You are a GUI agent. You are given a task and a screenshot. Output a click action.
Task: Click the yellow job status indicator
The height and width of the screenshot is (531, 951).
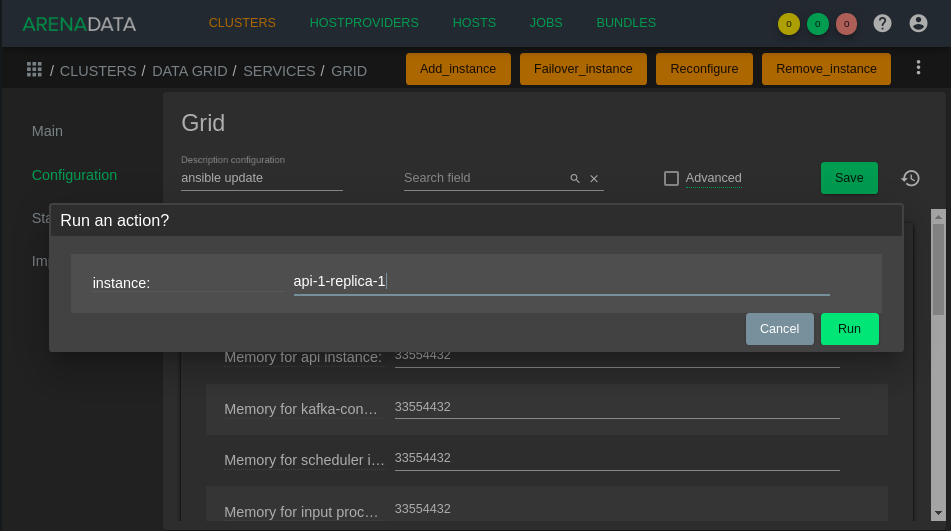tap(789, 24)
